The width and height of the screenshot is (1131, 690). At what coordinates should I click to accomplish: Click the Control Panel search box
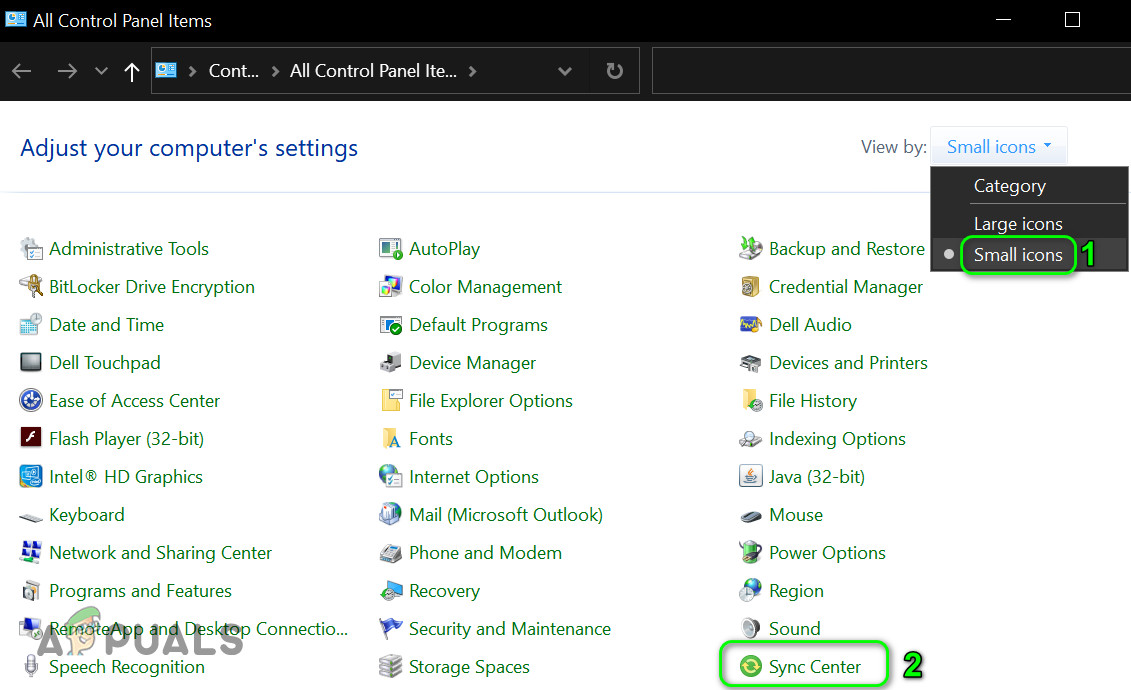pyautogui.click(x=890, y=71)
